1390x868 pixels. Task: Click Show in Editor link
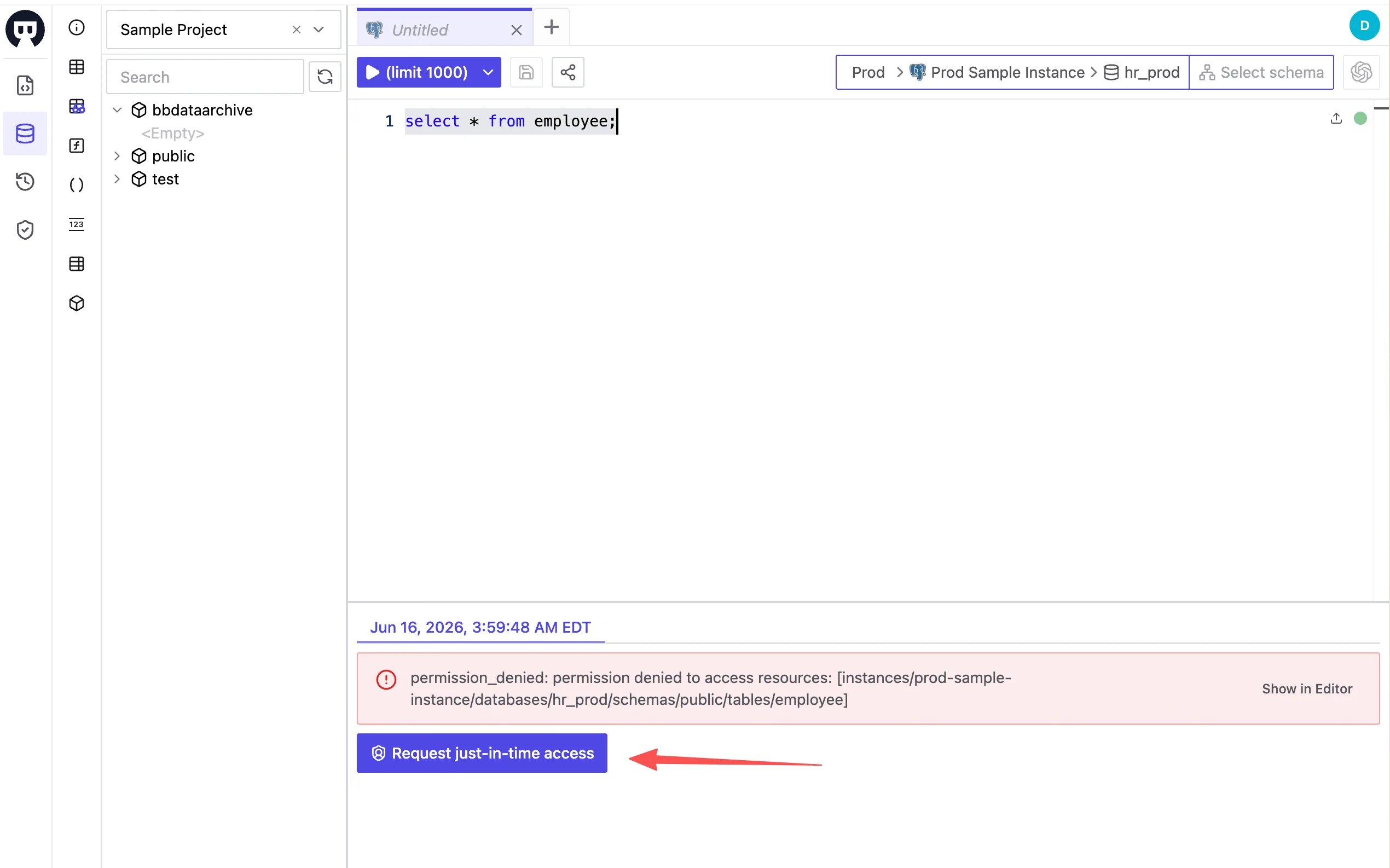1307,689
